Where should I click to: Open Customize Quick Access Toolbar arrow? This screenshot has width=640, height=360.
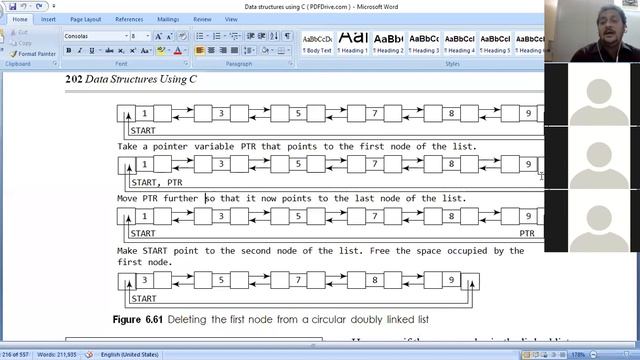(53, 6)
